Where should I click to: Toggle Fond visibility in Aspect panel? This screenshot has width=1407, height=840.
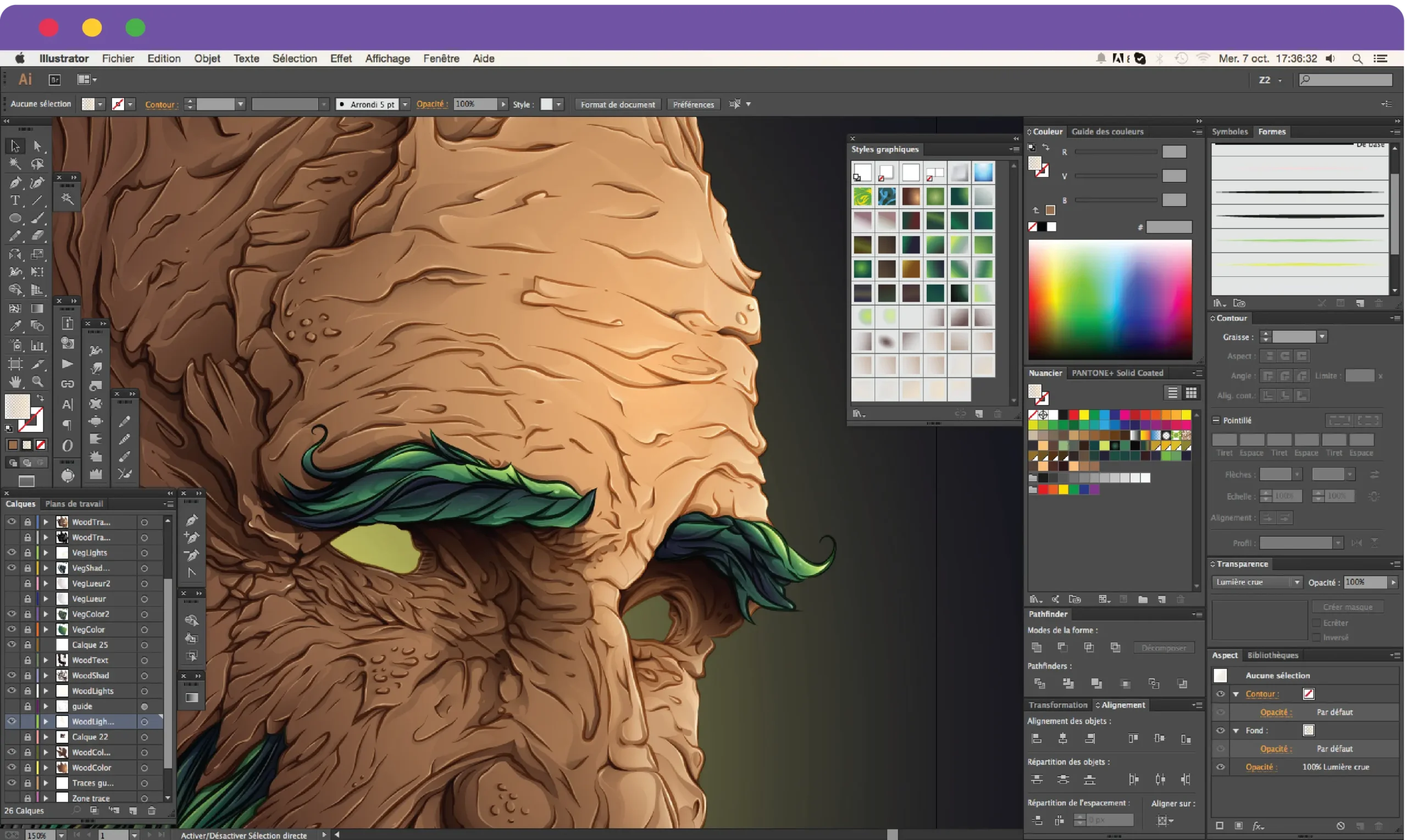(1221, 731)
